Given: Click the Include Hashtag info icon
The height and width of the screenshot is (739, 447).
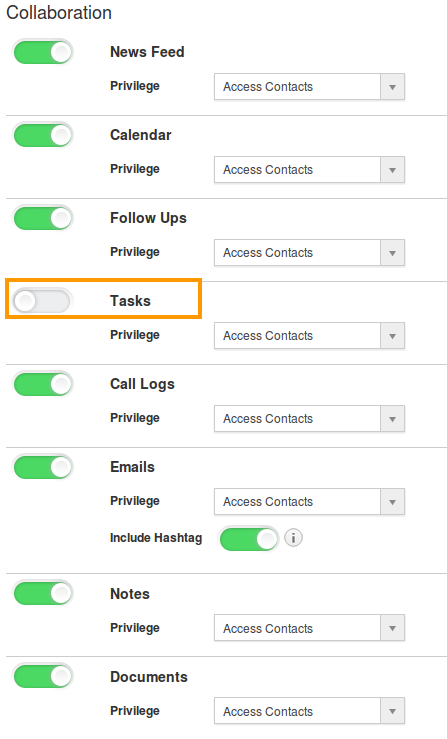Looking at the screenshot, I should tap(293, 538).
